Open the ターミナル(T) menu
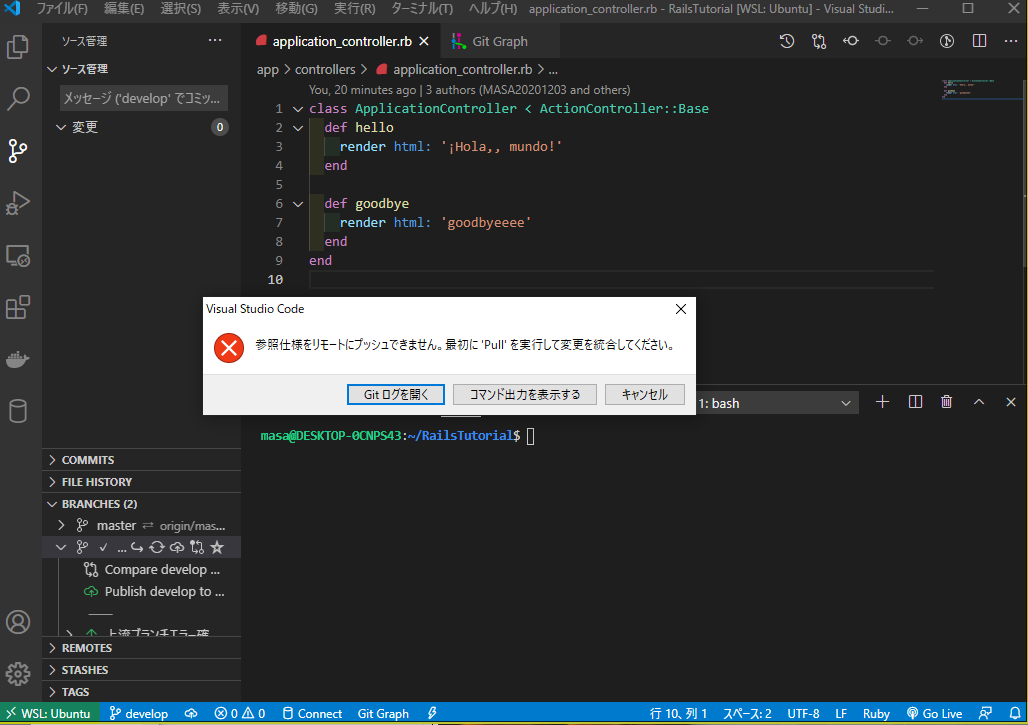1028x725 pixels. [x=422, y=9]
